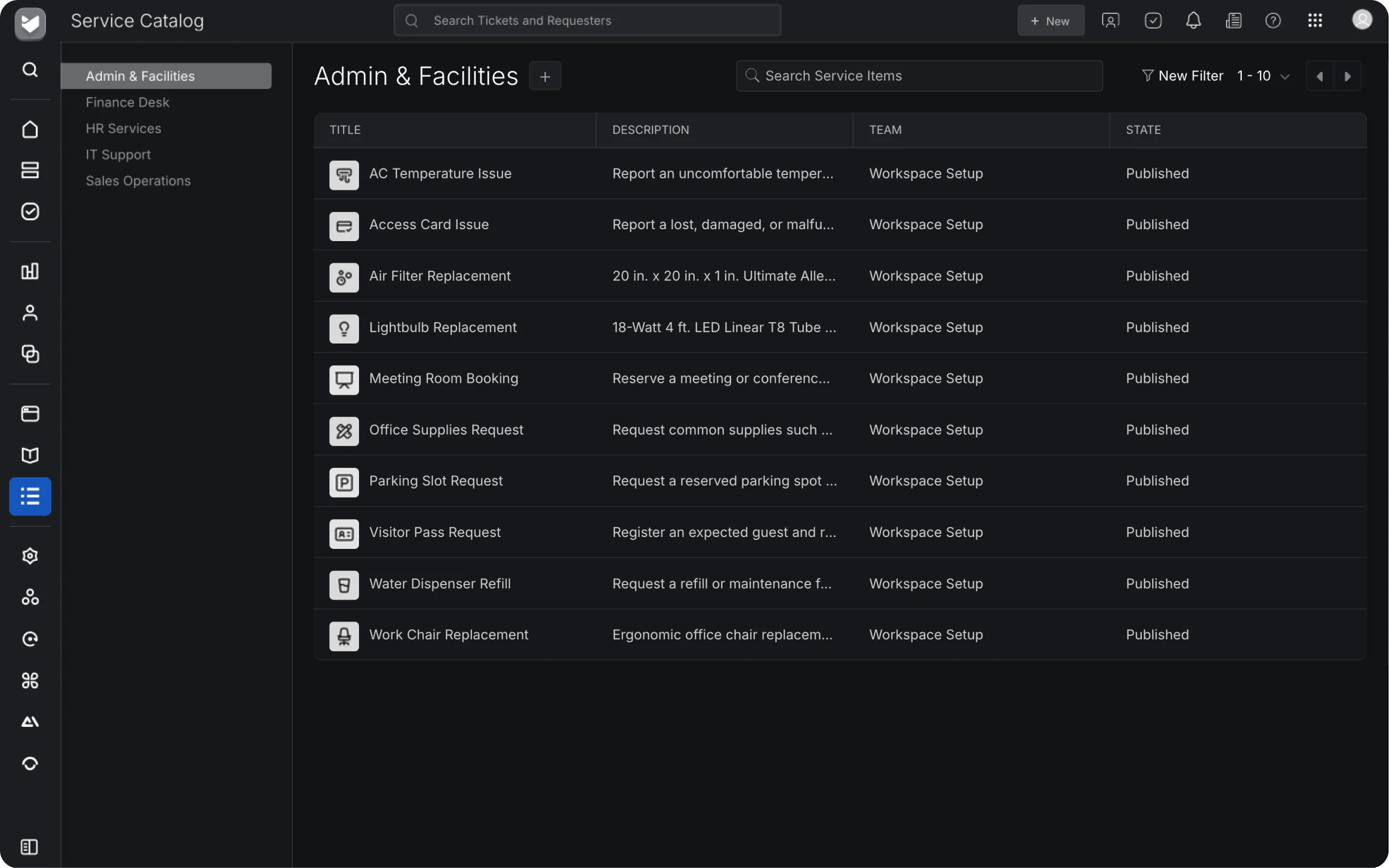The width and height of the screenshot is (1389, 868).
Task: Expand the 1 - 10 pagination dropdown
Action: [x=1263, y=76]
